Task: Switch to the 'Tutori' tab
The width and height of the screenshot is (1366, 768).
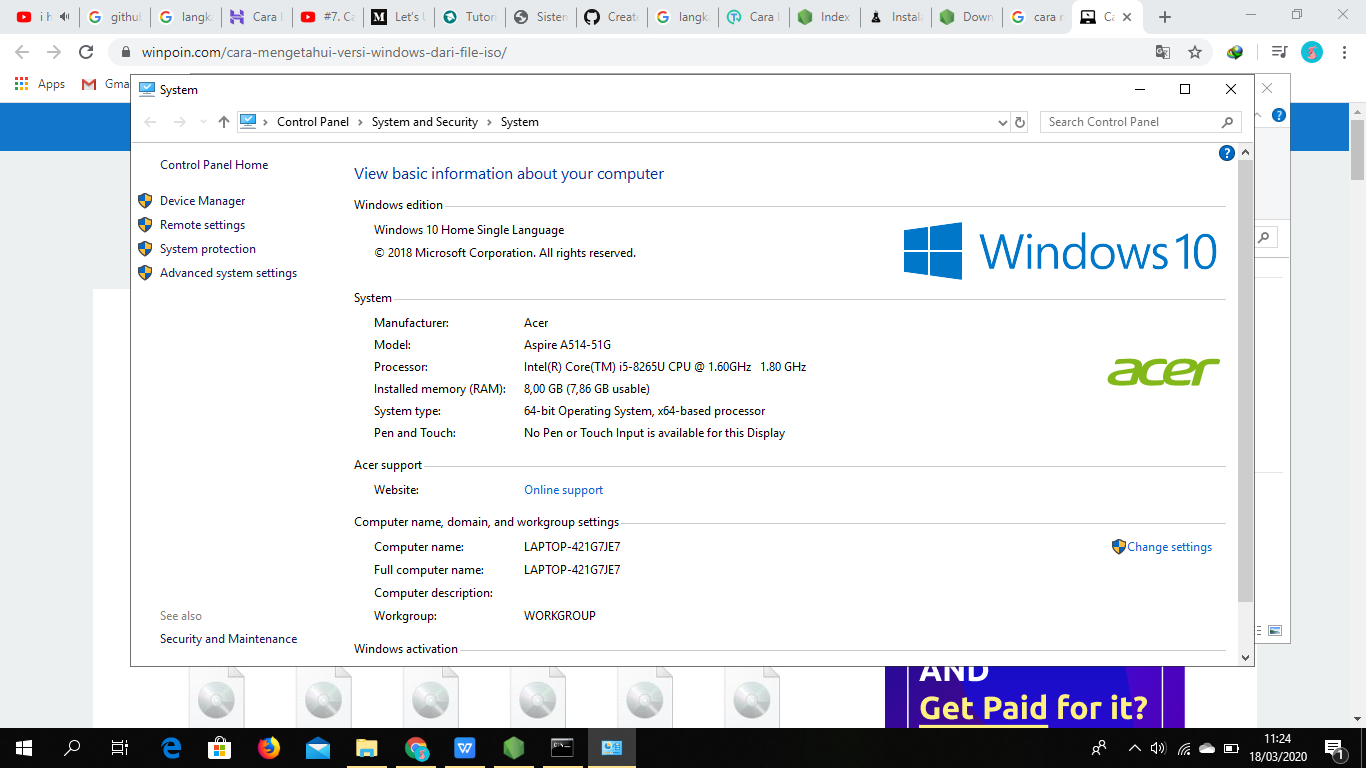Action: tap(470, 17)
